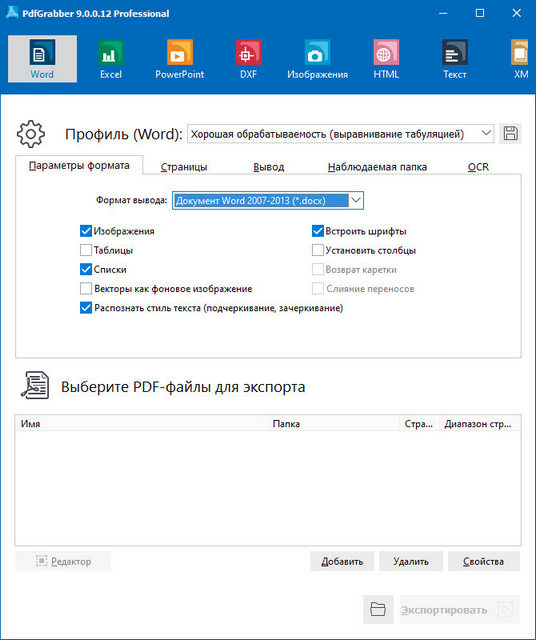Click the Добавить button
536x640 pixels.
point(342,562)
